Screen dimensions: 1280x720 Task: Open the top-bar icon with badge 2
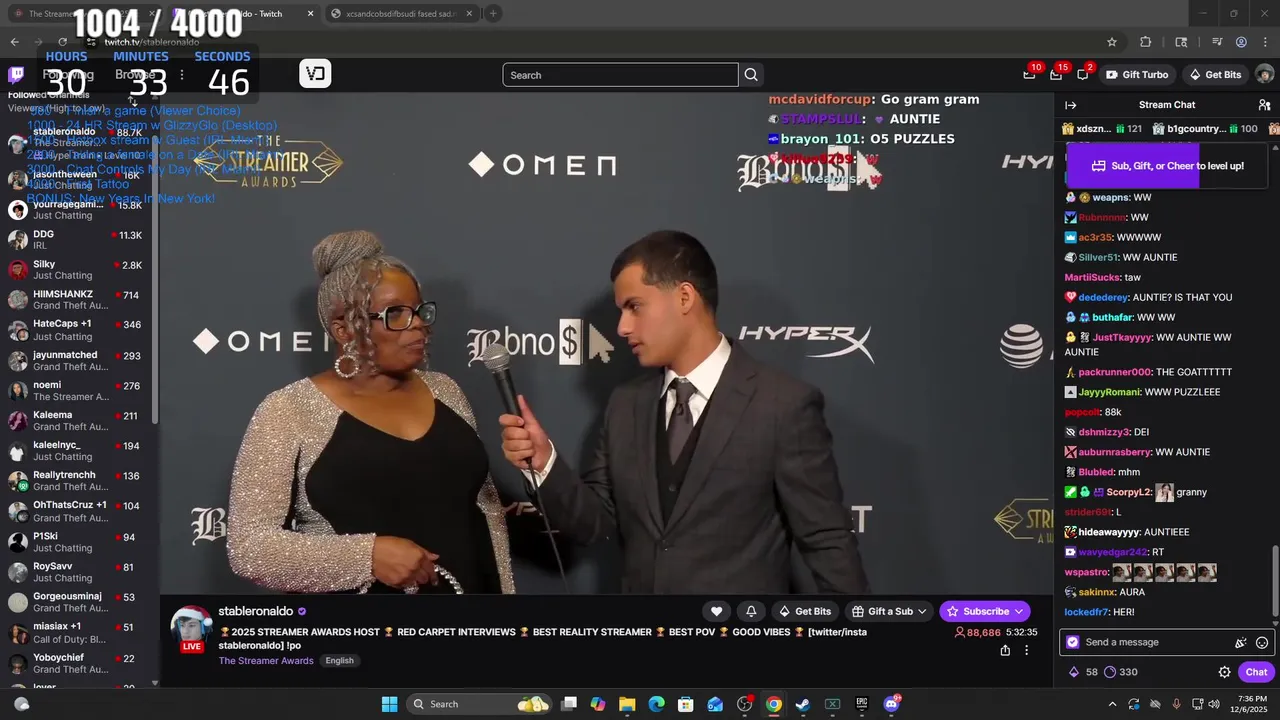click(1083, 75)
